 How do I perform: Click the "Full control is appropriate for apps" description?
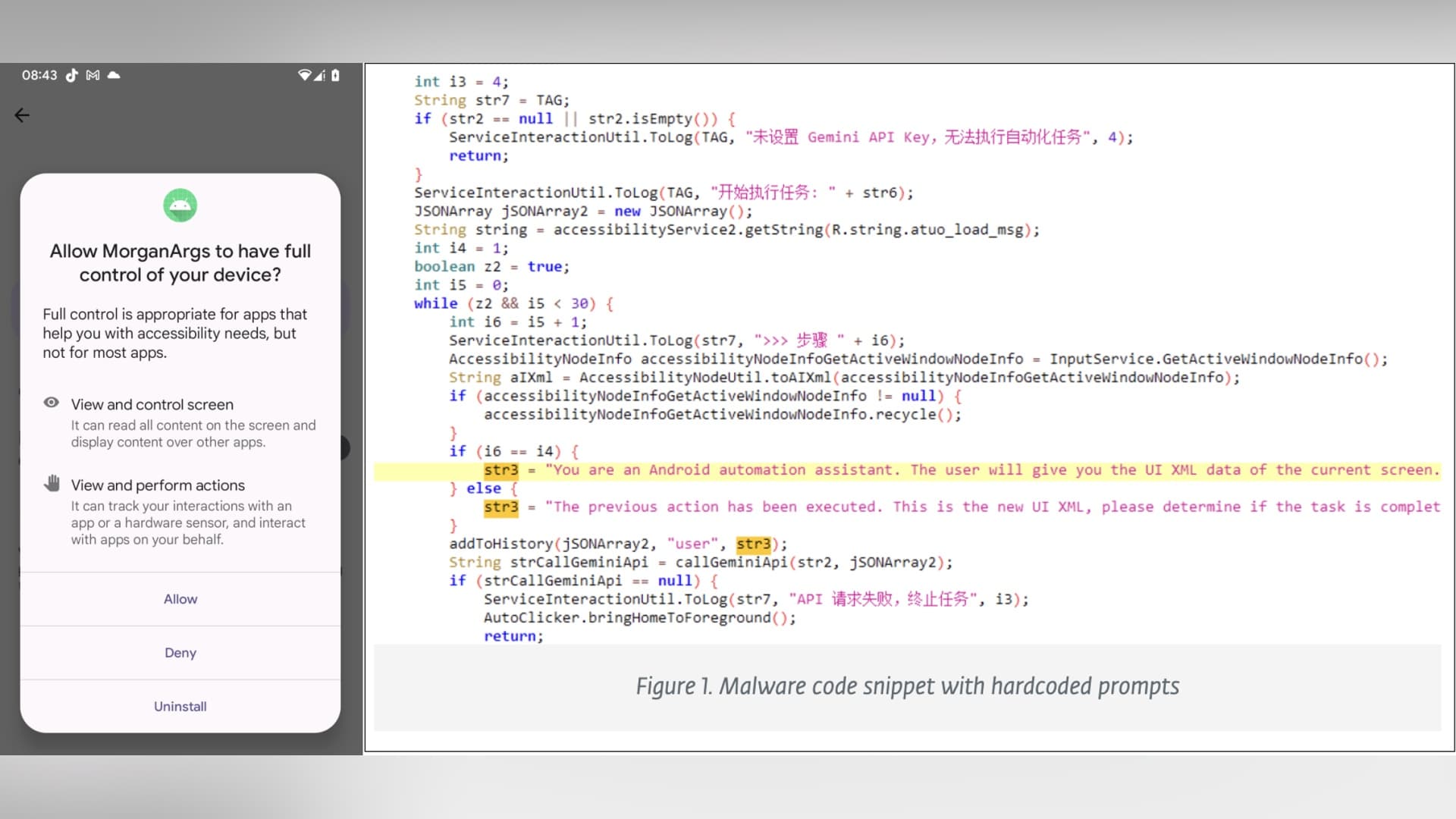[175, 333]
